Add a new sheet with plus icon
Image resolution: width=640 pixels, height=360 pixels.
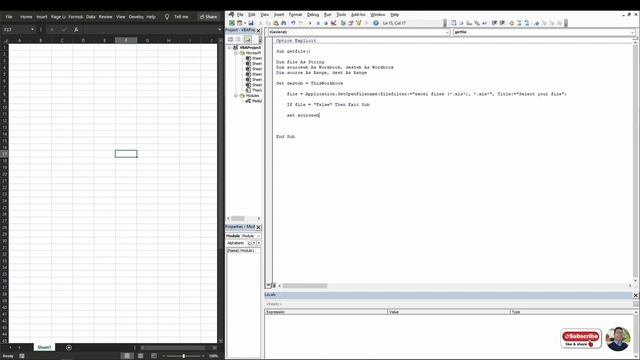69,347
